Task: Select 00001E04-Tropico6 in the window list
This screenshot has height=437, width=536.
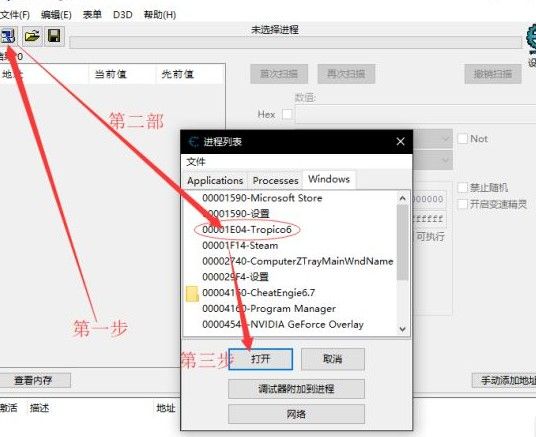Action: coord(247,230)
